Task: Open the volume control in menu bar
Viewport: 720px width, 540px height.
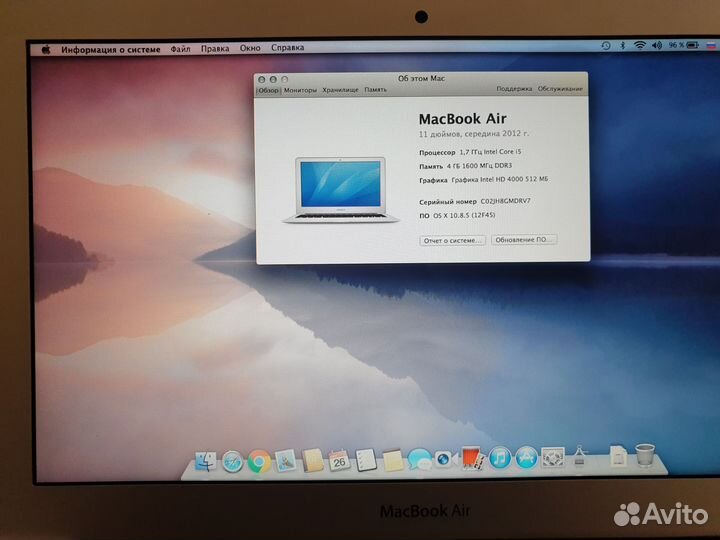Action: click(x=657, y=45)
